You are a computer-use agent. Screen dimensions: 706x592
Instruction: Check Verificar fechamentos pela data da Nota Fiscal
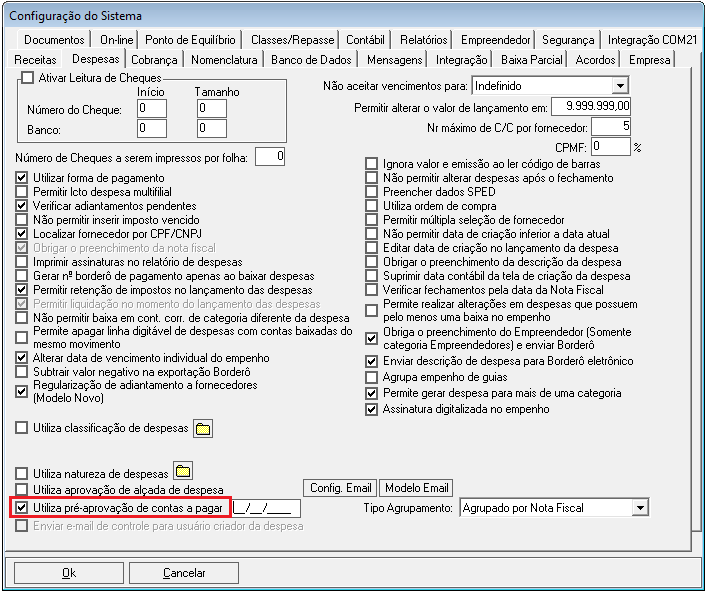tap(371, 289)
